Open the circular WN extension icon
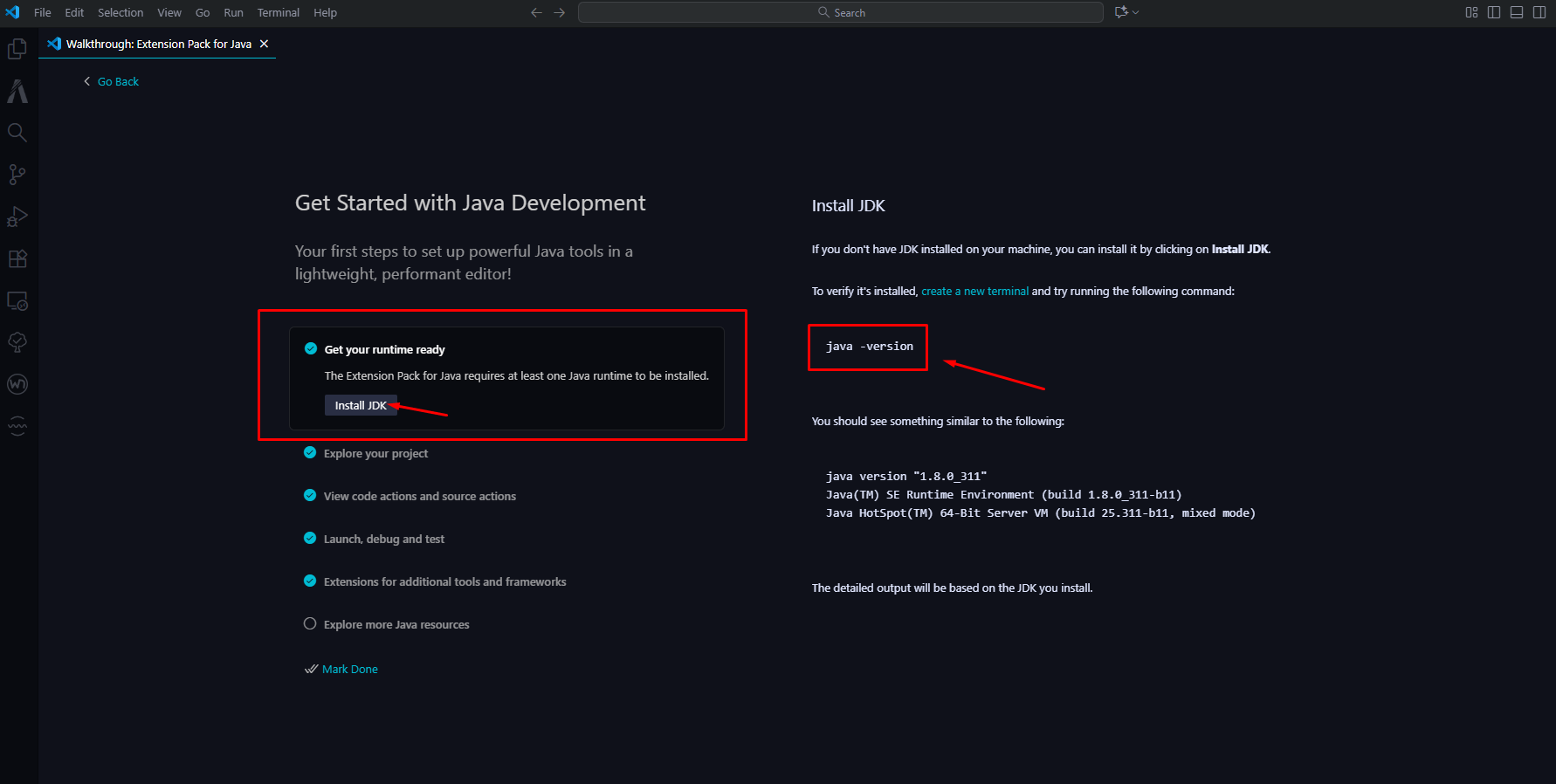 [17, 384]
